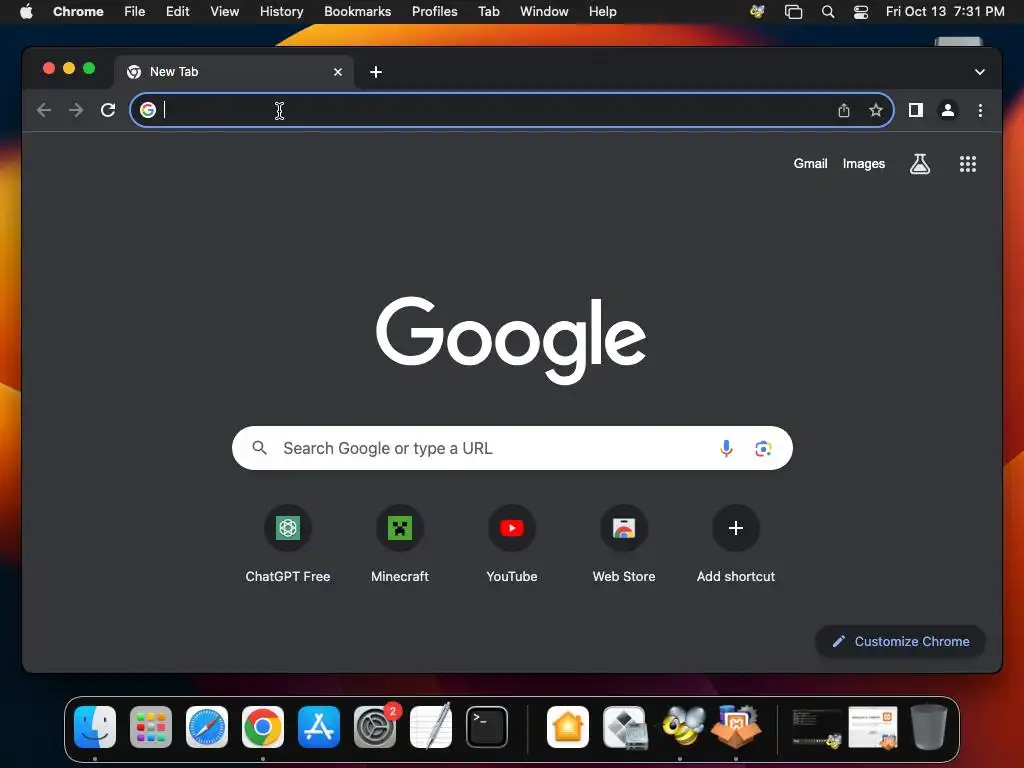1024x768 pixels.
Task: Open the History menu
Action: pos(281,12)
